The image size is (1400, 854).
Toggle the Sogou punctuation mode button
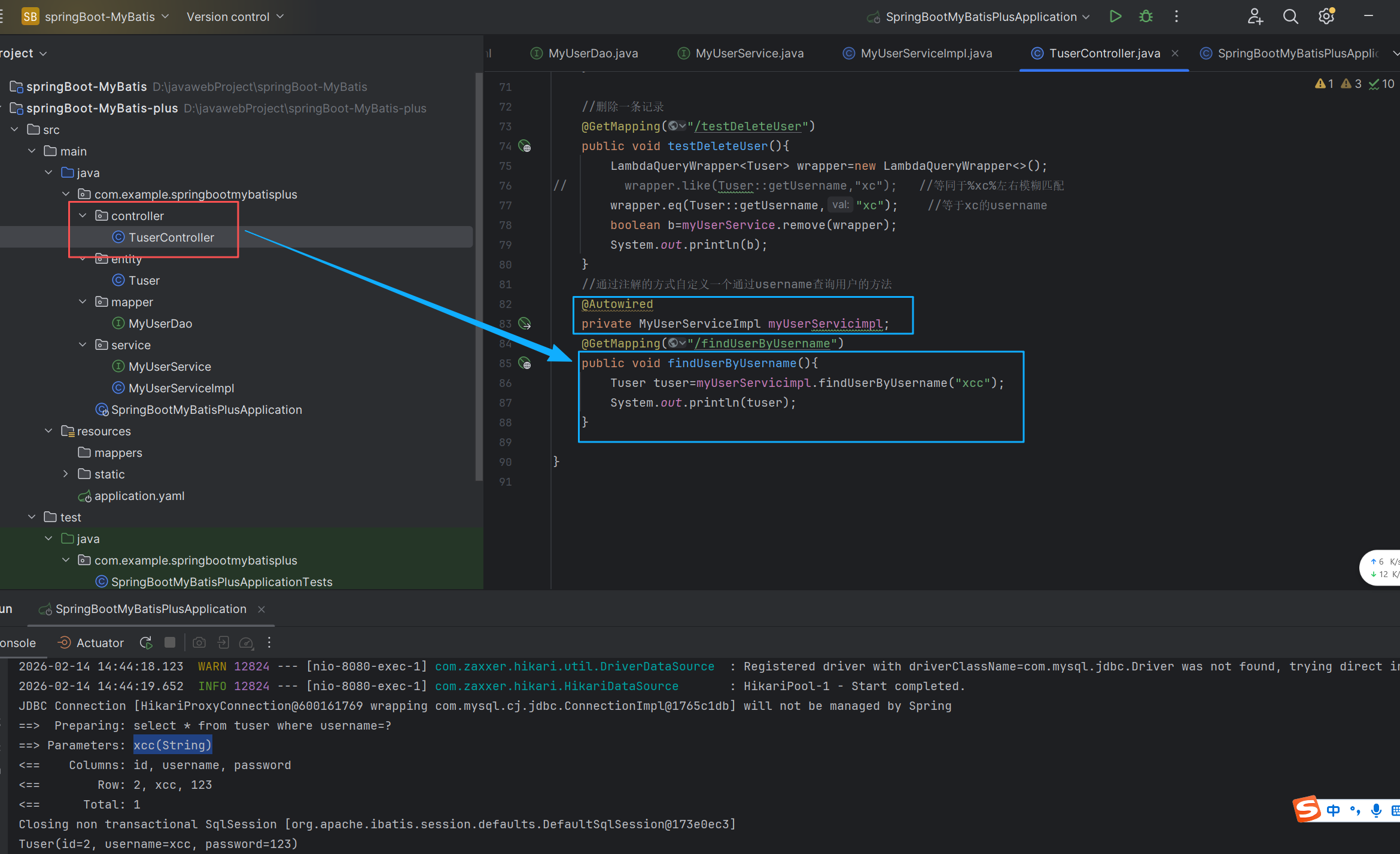[x=1355, y=810]
